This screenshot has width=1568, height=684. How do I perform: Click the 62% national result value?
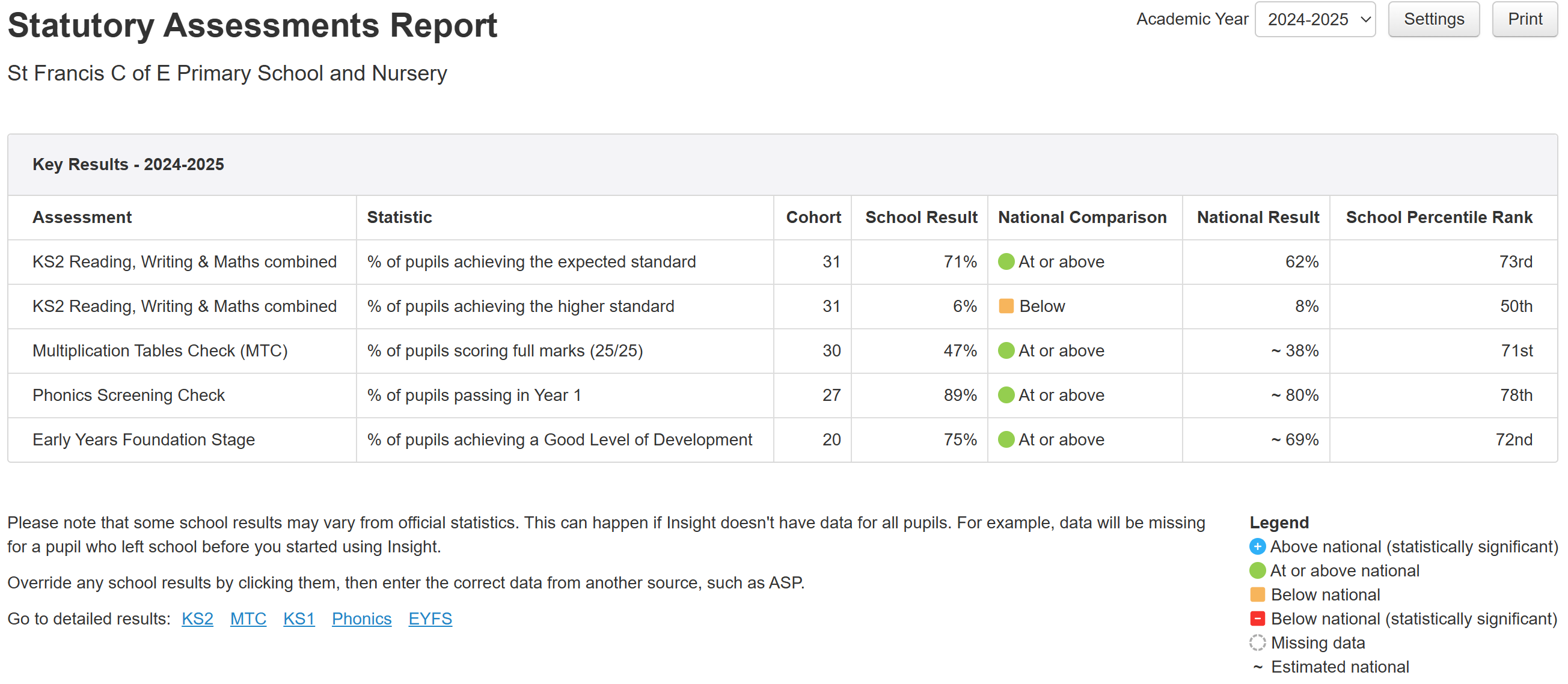pos(1302,261)
